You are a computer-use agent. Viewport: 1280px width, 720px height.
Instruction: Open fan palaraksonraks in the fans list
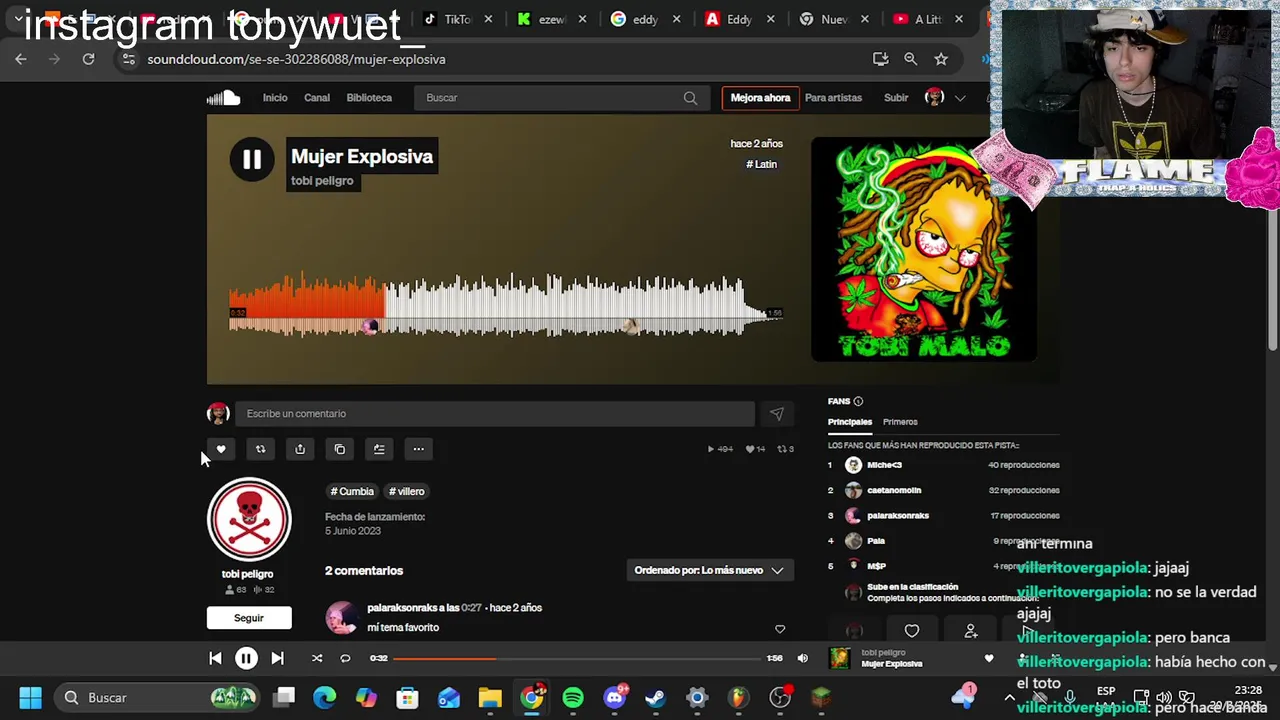[898, 516]
